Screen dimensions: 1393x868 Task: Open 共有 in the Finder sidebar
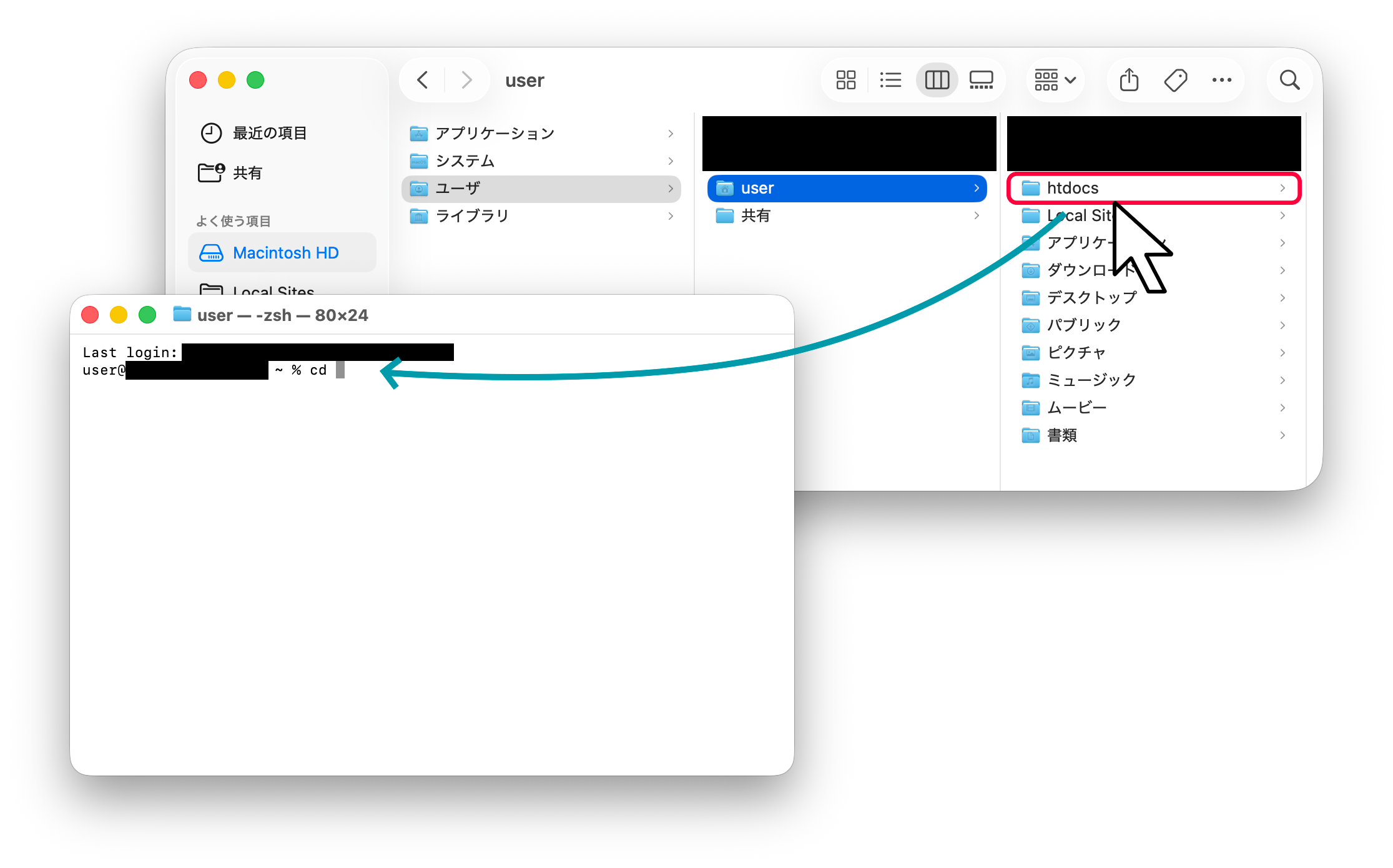pos(247,173)
